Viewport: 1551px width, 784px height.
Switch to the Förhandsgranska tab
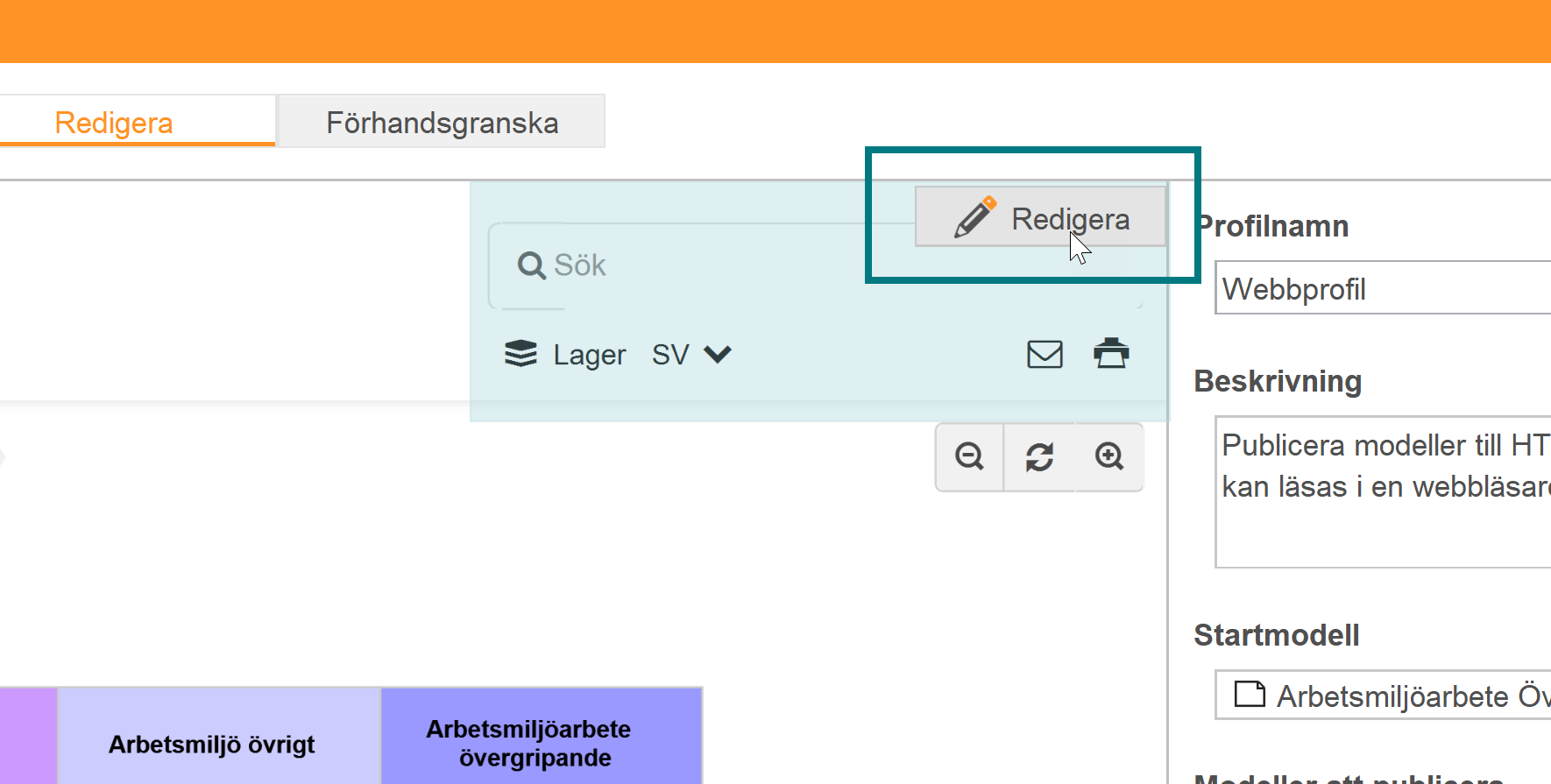click(x=442, y=122)
